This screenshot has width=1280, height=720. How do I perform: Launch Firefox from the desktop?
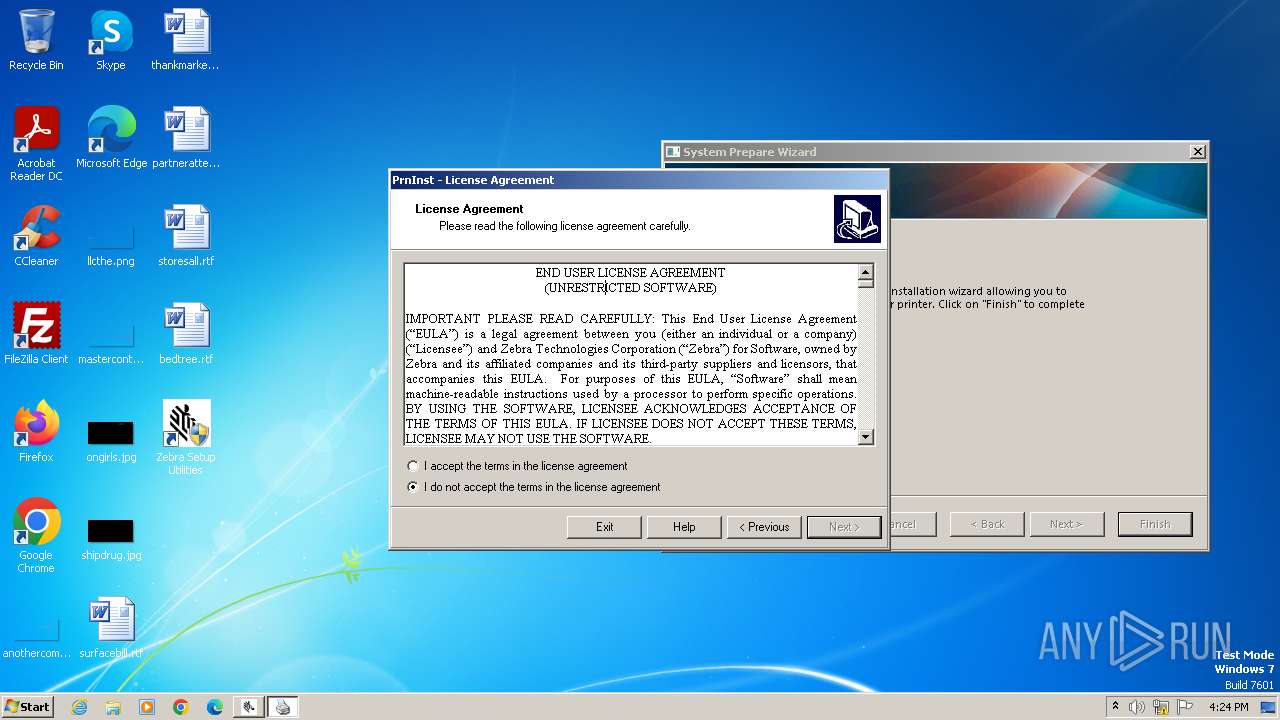[36, 432]
